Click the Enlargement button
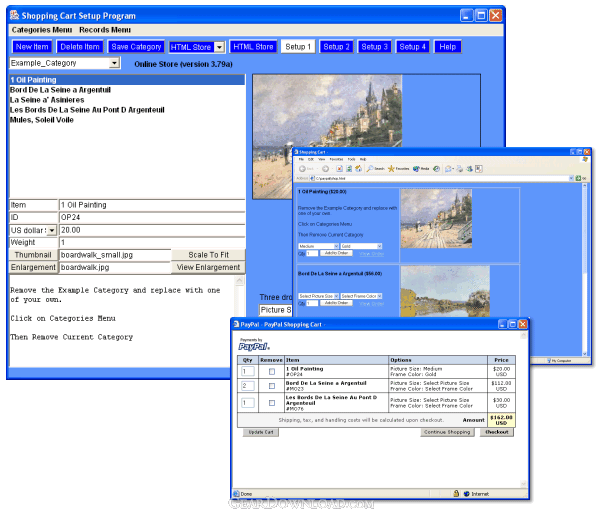The image size is (604, 512). tap(33, 267)
